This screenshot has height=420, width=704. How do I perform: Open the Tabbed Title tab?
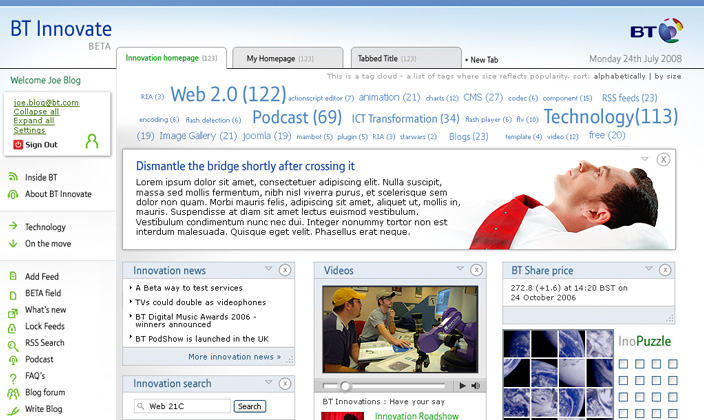click(x=406, y=58)
